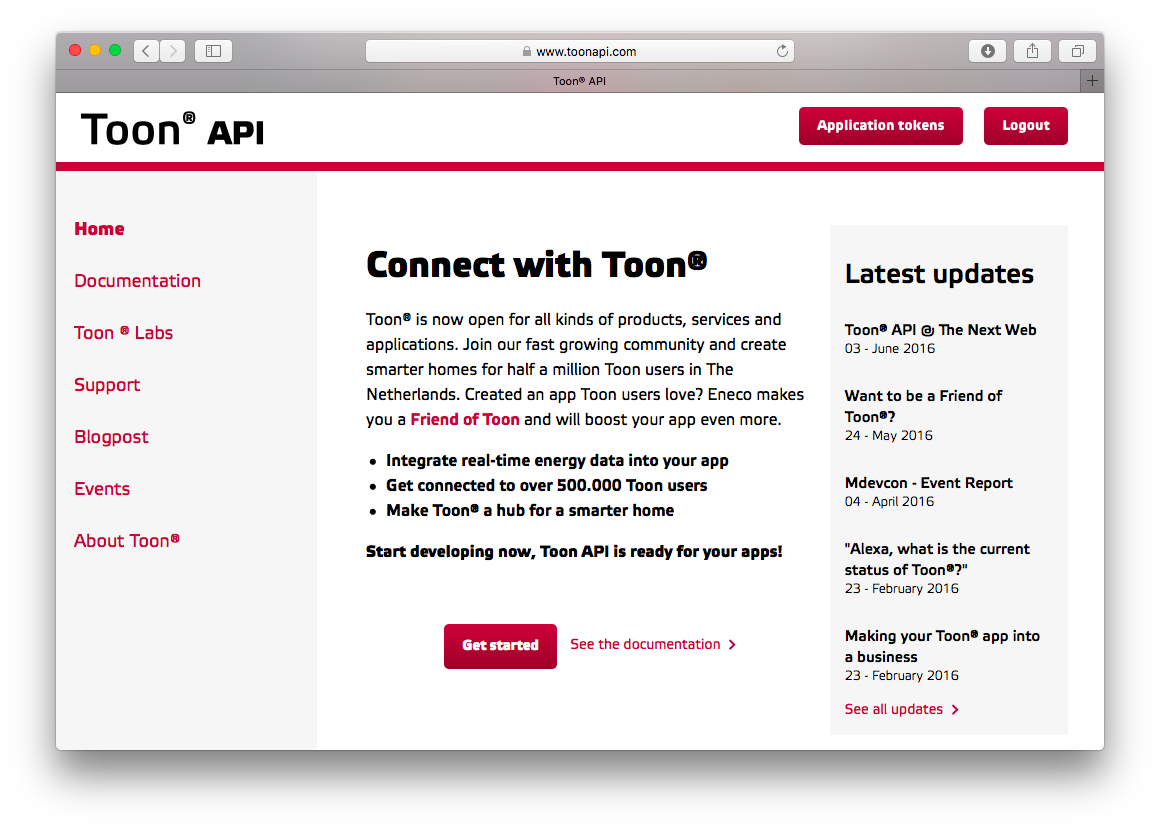The width and height of the screenshot is (1160, 830).
Task: Click the Logout button
Action: pyautogui.click(x=1025, y=126)
